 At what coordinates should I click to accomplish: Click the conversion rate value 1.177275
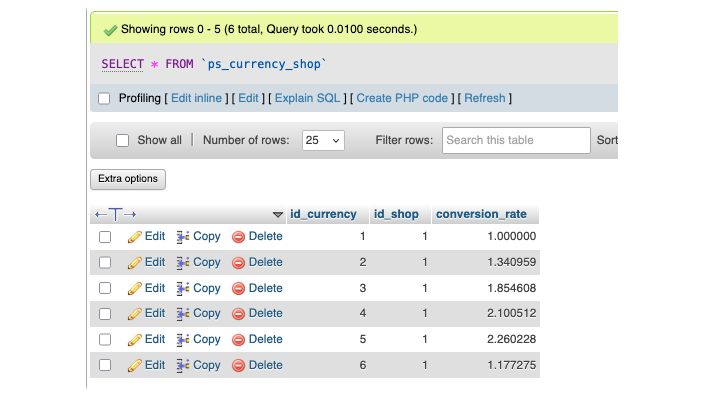point(511,365)
